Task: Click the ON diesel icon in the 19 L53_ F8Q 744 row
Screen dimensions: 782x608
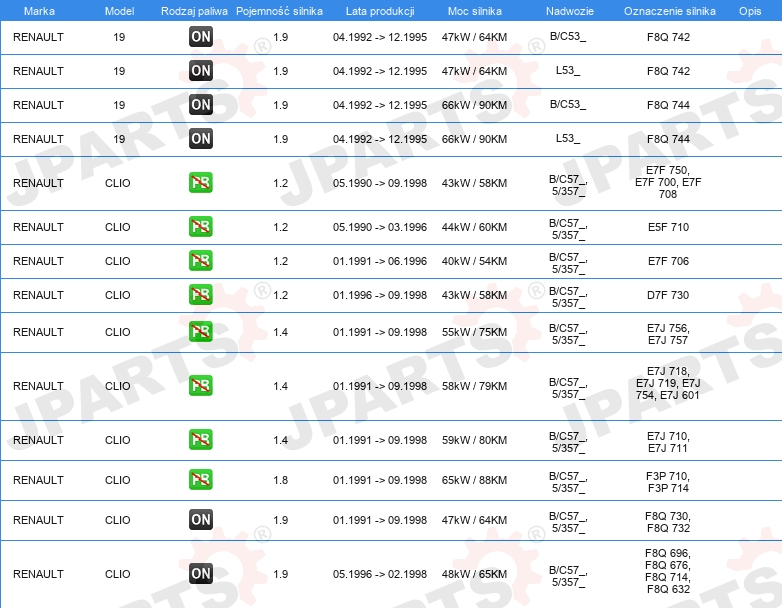Action: (201, 138)
